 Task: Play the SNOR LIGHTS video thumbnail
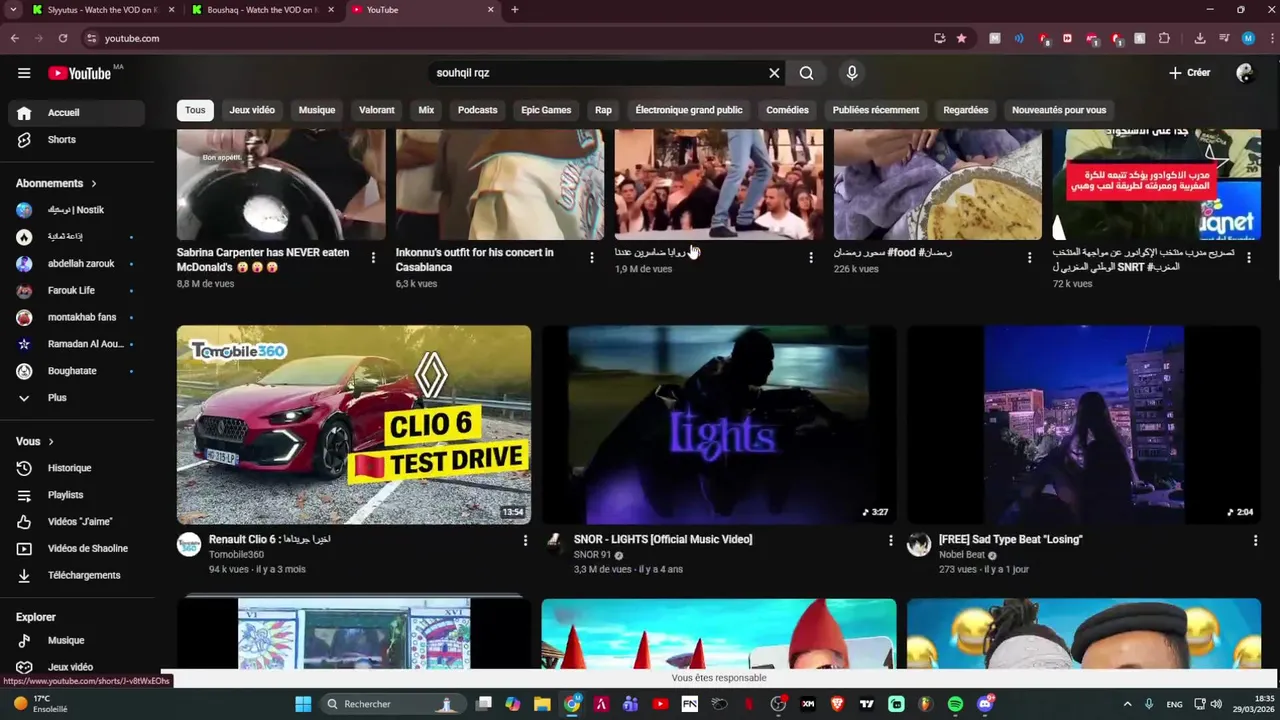pos(719,425)
